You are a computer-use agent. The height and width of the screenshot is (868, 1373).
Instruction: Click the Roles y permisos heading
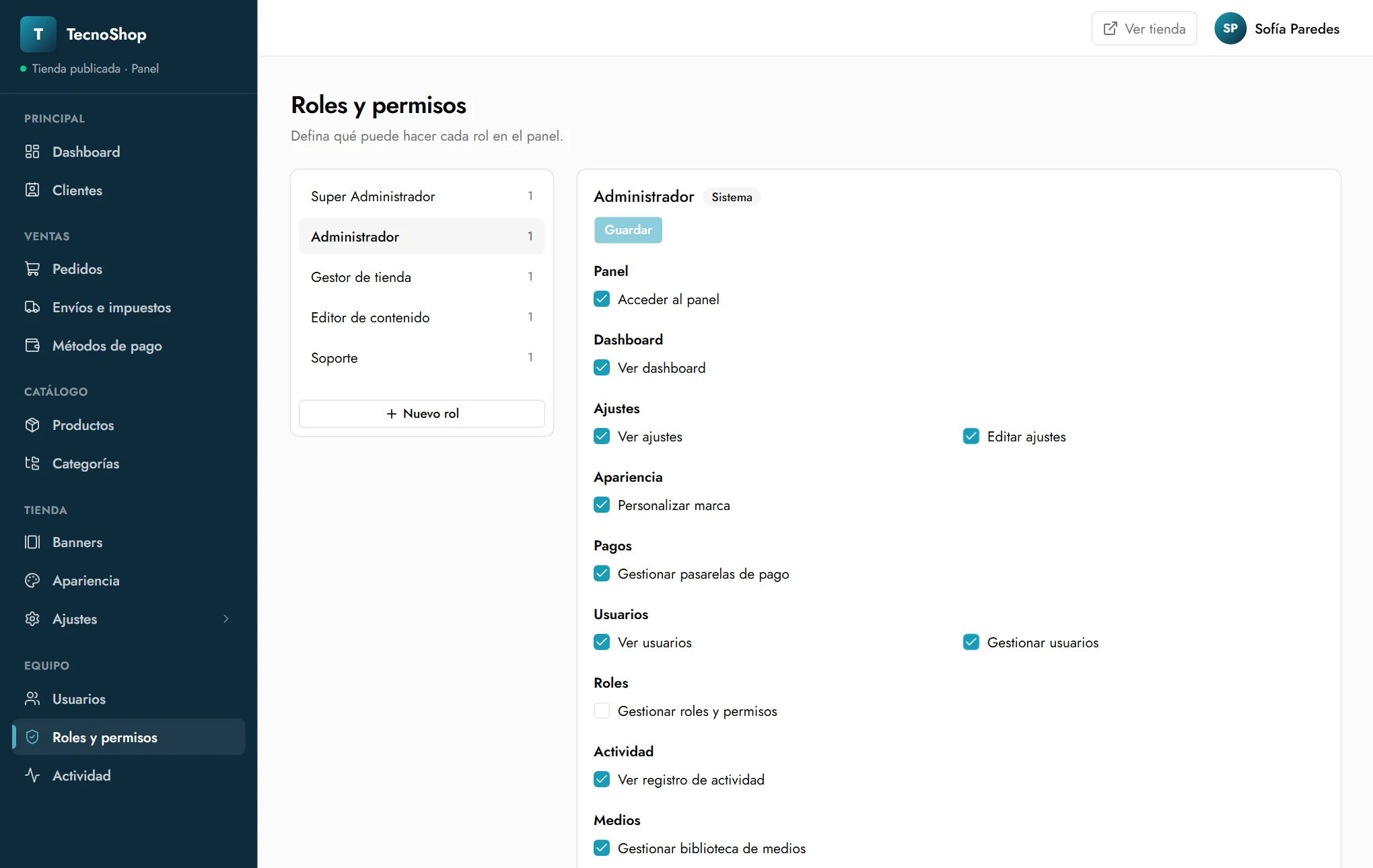click(x=378, y=105)
